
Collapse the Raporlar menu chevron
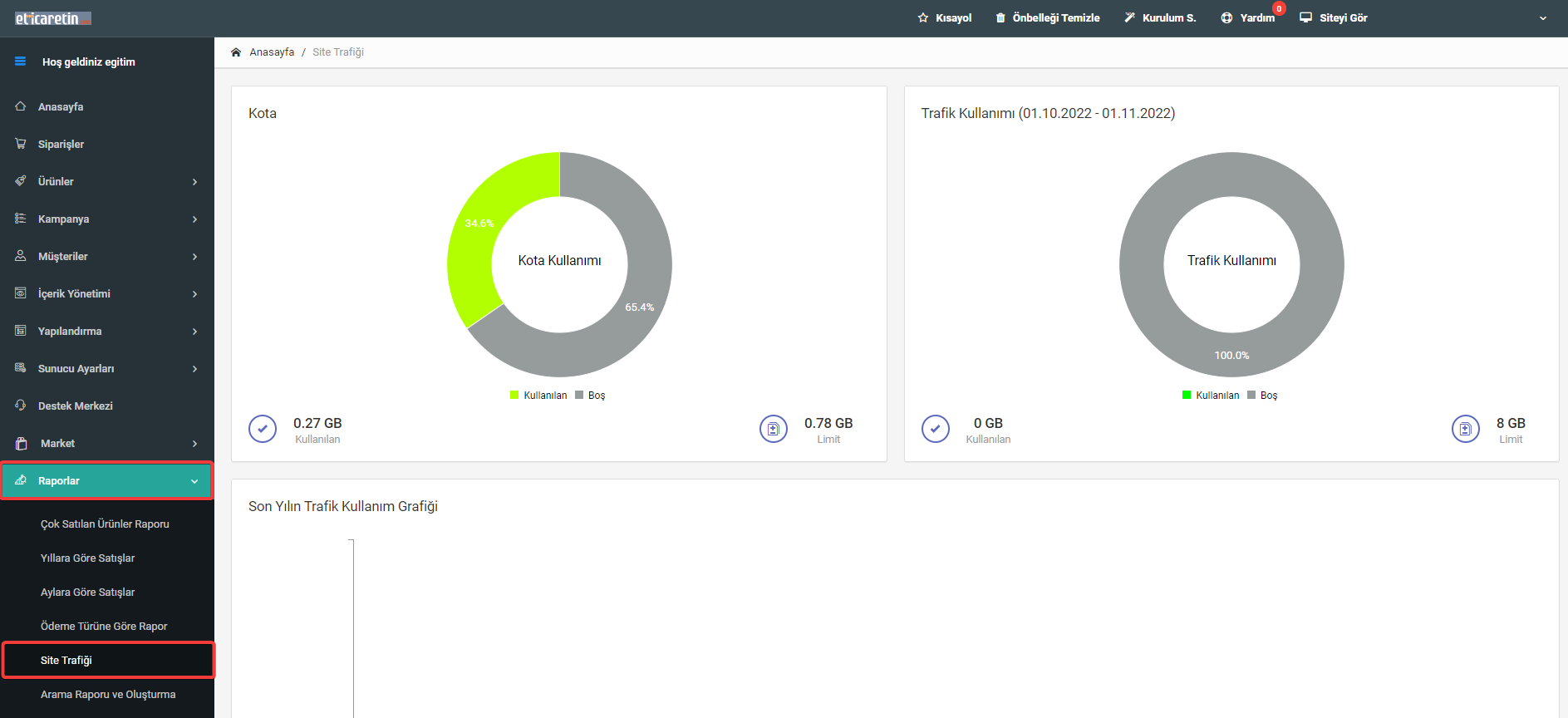click(194, 481)
